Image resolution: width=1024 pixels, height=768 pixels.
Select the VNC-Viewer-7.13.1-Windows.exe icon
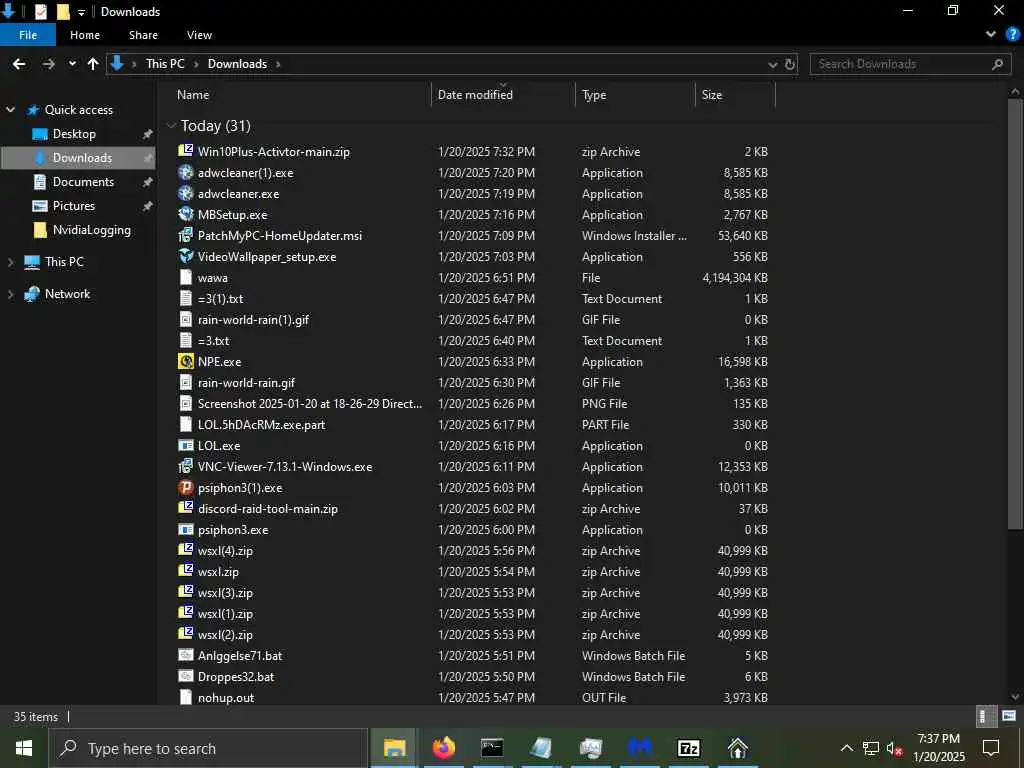coord(185,466)
